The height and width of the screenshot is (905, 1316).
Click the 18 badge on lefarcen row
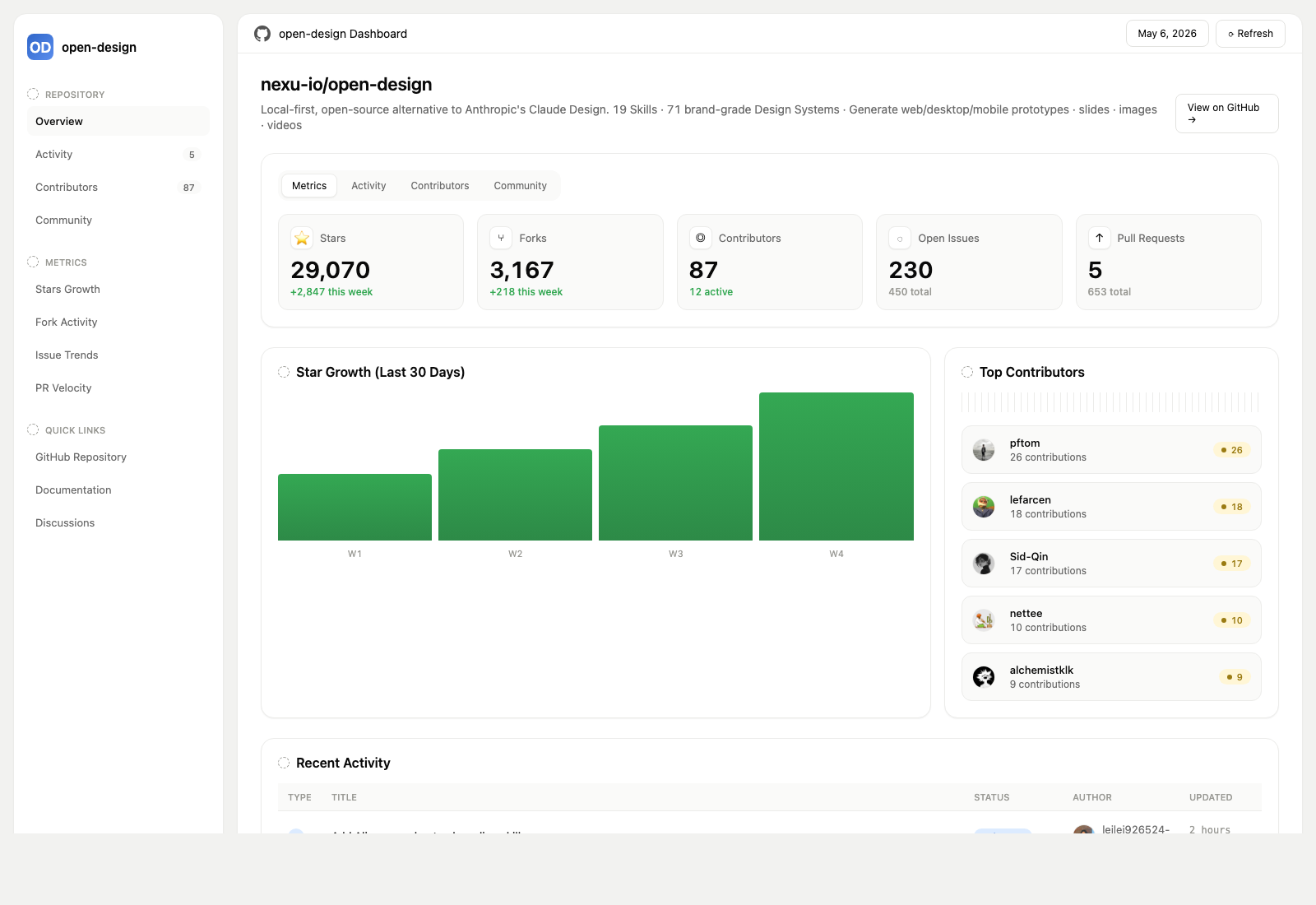1231,507
